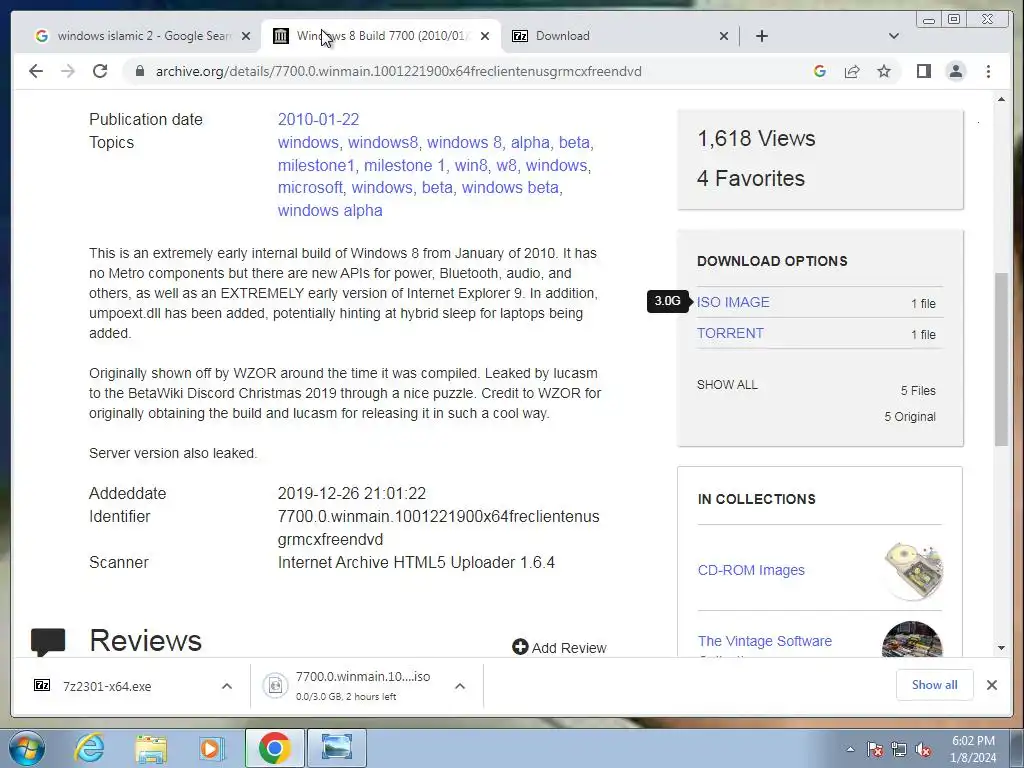The height and width of the screenshot is (768, 1024).
Task: Click the 1,618 Views text
Action: (756, 138)
